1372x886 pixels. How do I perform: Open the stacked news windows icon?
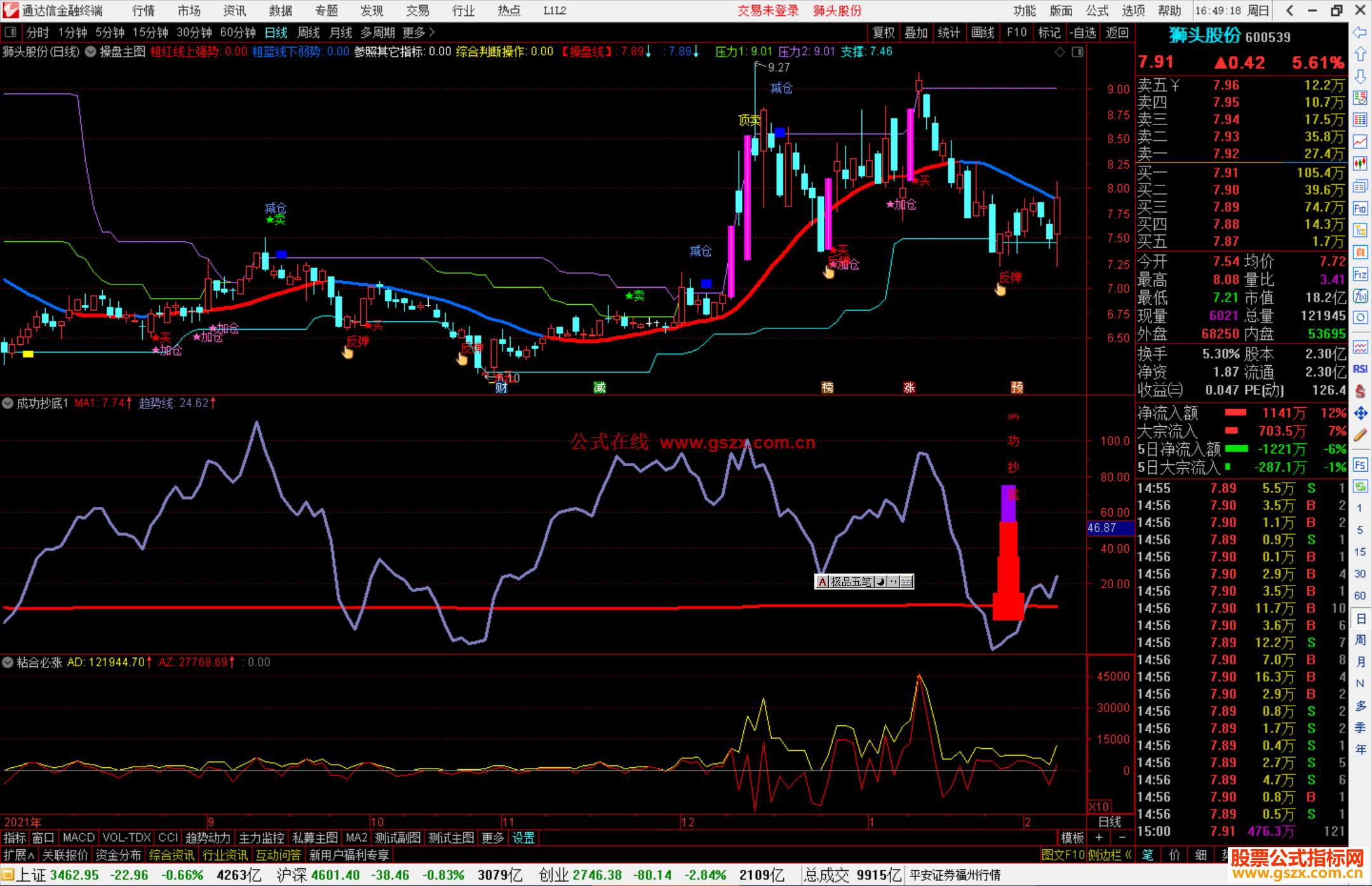1360,186
